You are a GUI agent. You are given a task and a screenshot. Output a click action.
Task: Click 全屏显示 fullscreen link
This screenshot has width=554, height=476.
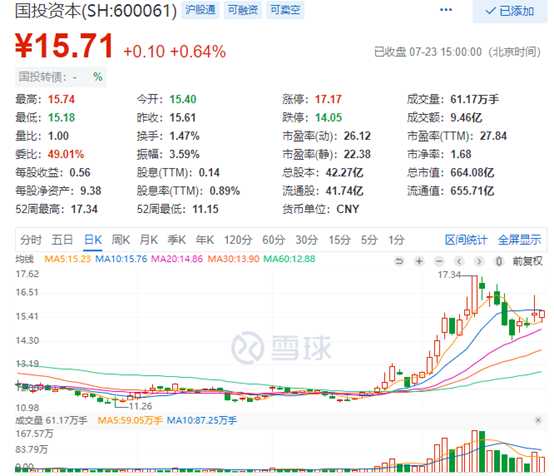pos(519,240)
